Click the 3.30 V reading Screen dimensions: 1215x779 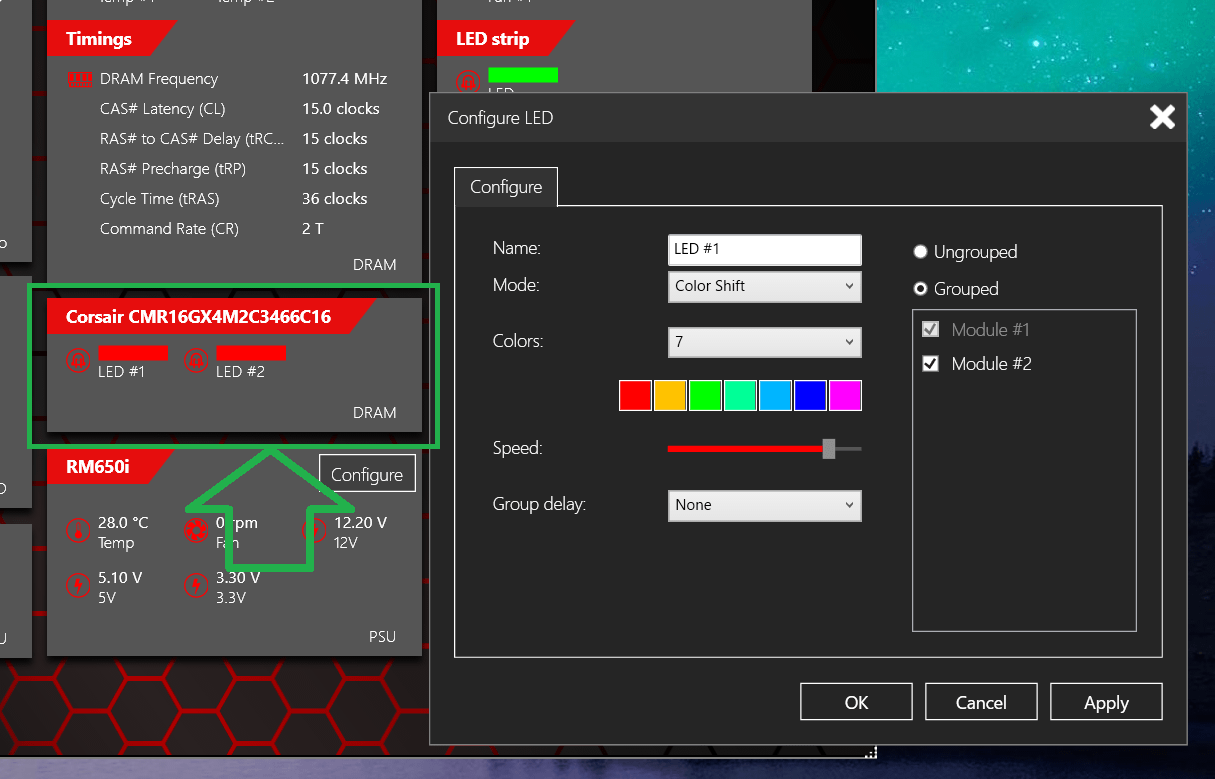point(238,578)
